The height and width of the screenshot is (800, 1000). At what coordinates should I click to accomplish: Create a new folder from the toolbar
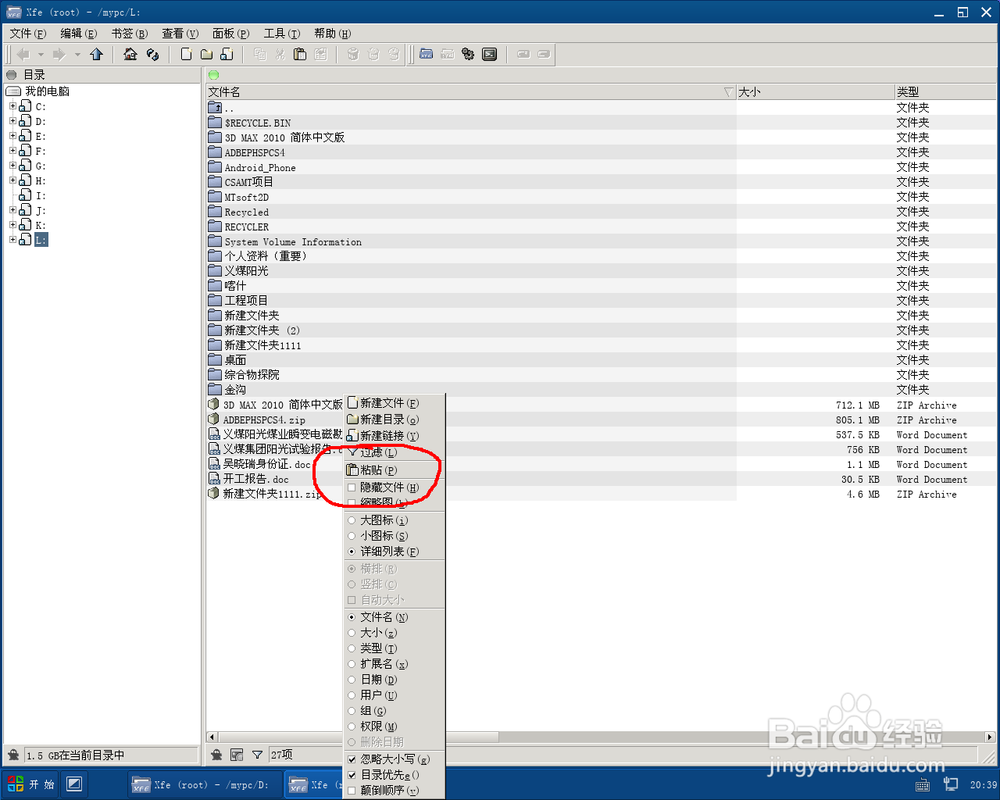click(207, 54)
